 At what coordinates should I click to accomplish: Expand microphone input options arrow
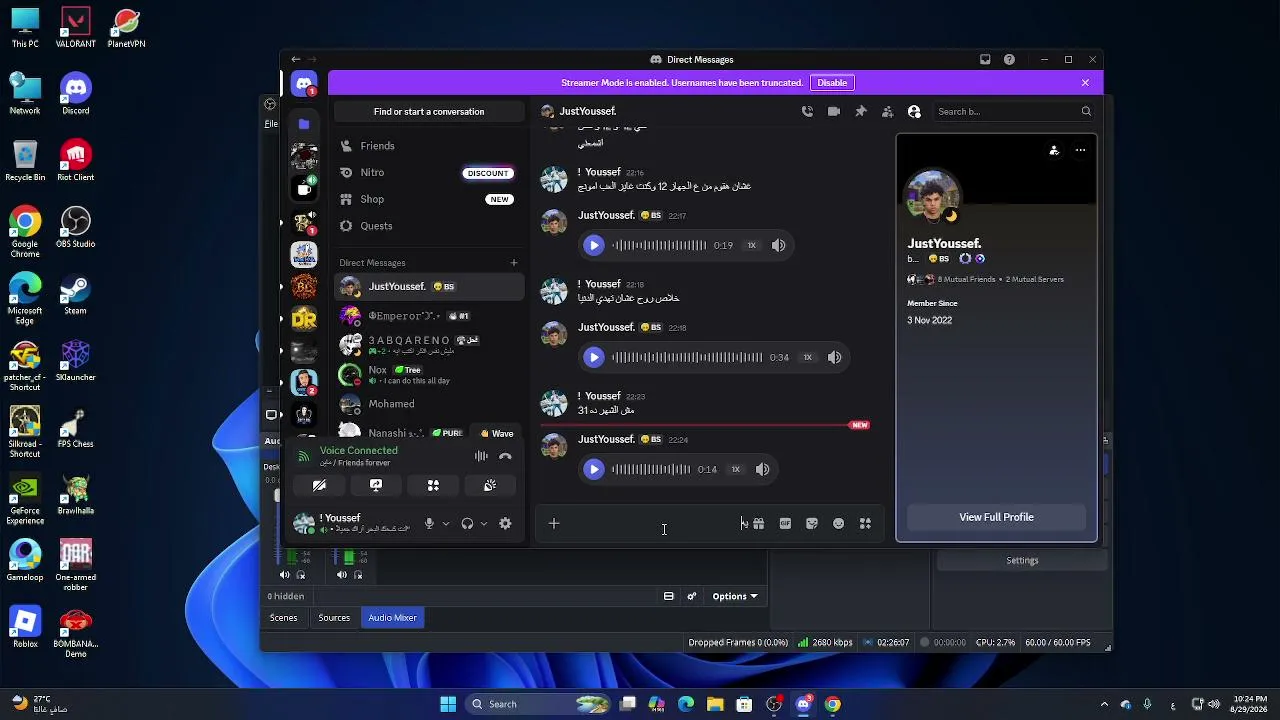click(x=446, y=523)
